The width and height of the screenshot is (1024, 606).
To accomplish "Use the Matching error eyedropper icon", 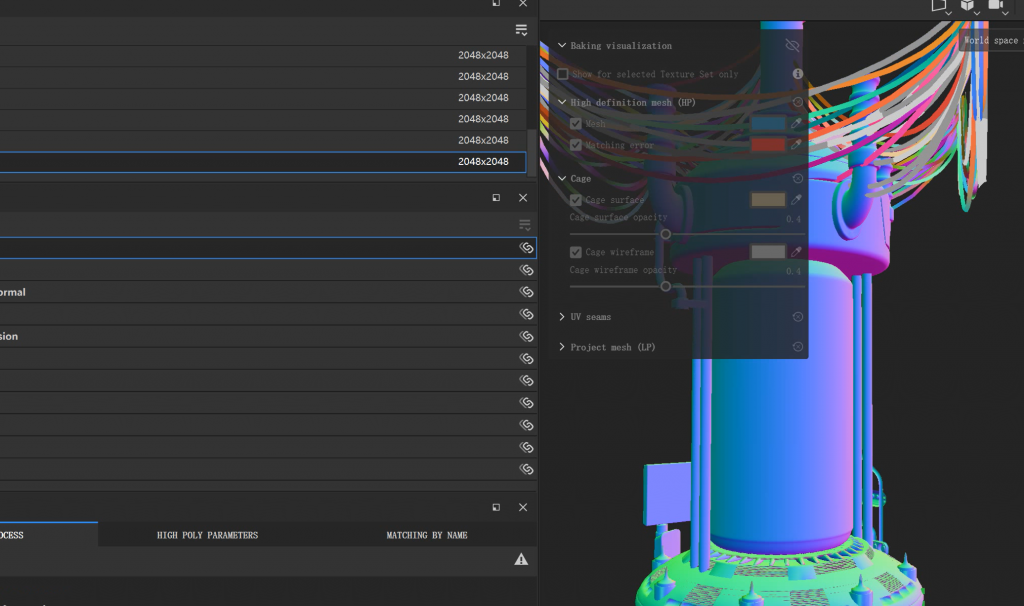I will click(797, 145).
